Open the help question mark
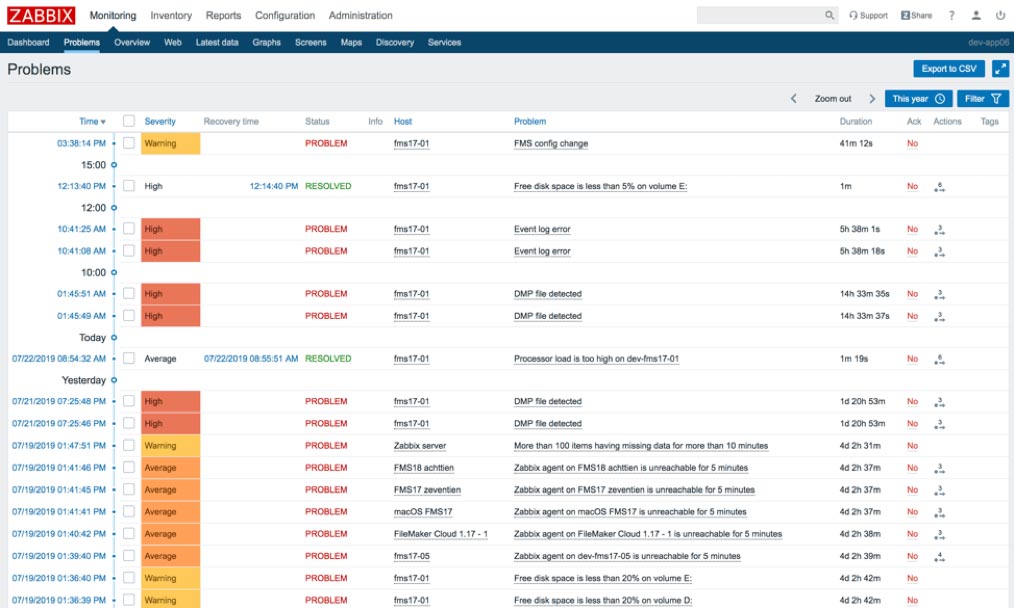Image resolution: width=1014 pixels, height=608 pixels. [951, 15]
